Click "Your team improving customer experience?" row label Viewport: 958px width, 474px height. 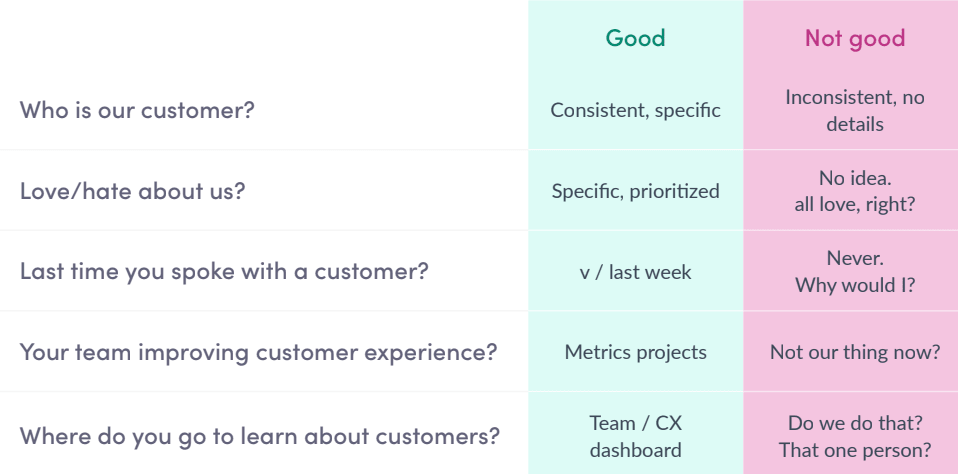[257, 352]
